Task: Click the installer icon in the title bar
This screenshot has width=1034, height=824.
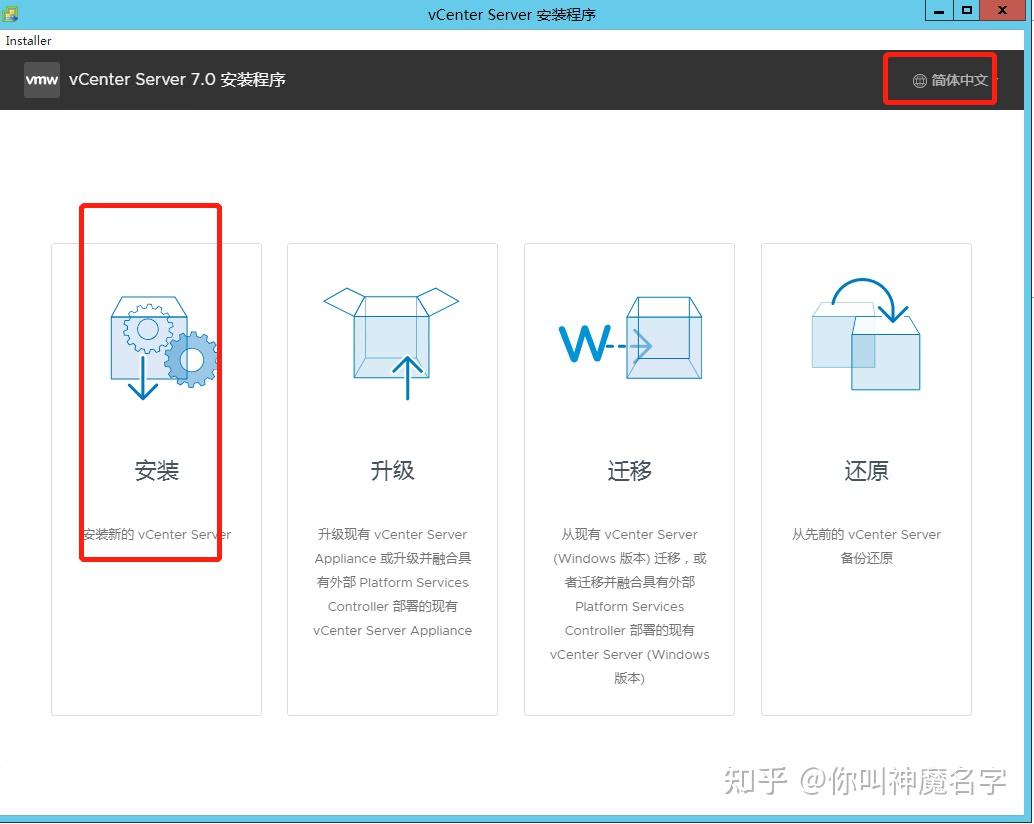Action: [x=10, y=14]
